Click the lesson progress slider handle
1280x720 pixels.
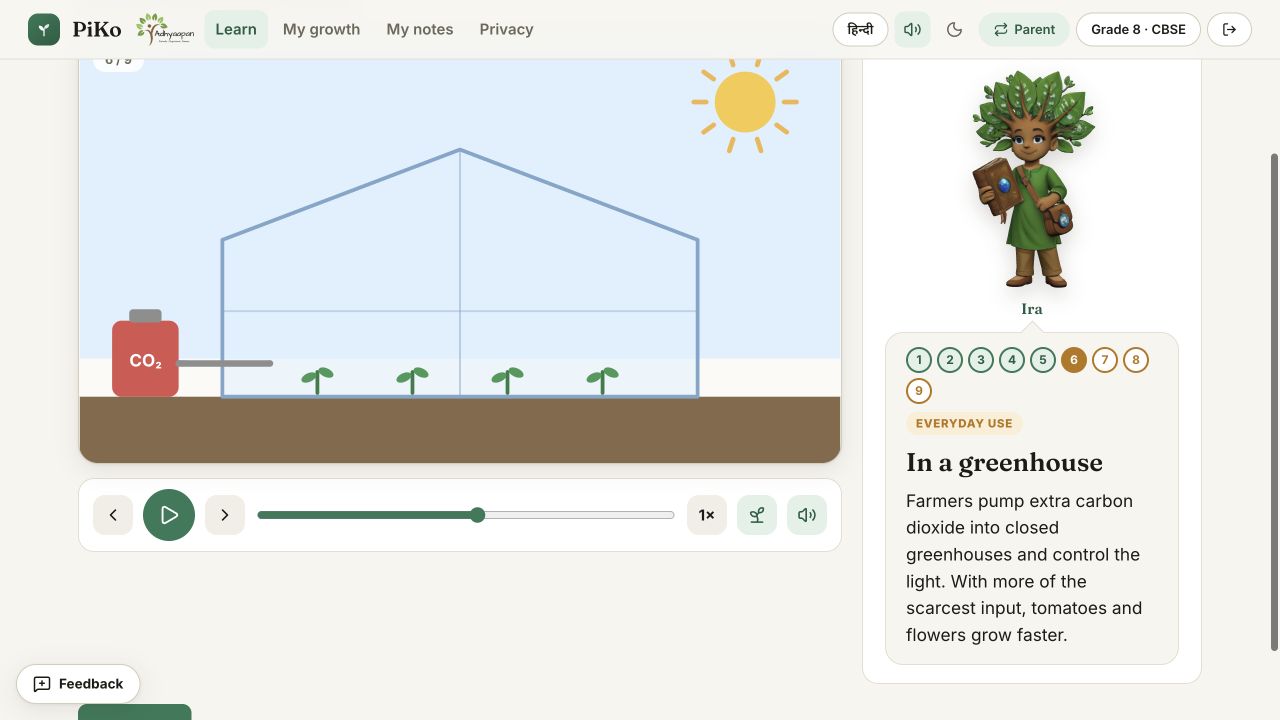(x=478, y=515)
